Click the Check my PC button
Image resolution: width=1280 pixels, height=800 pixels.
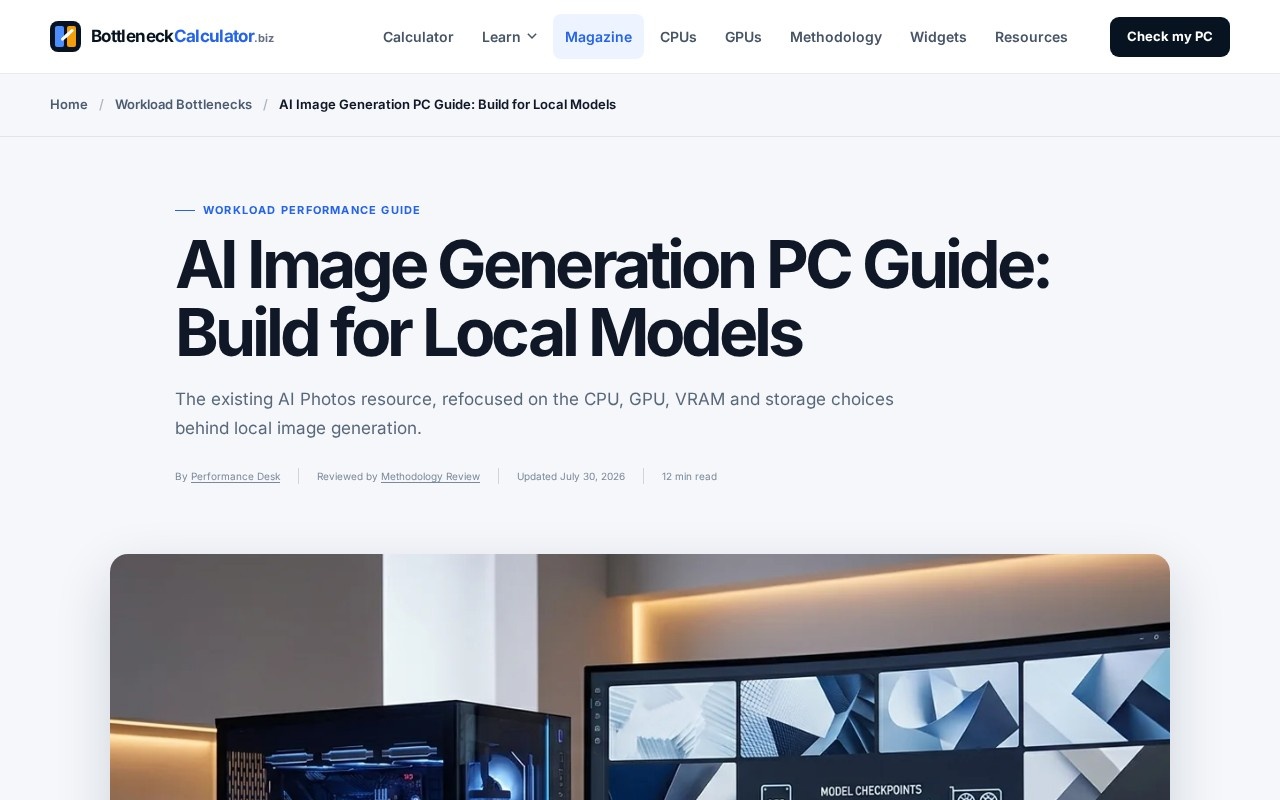[x=1170, y=37]
